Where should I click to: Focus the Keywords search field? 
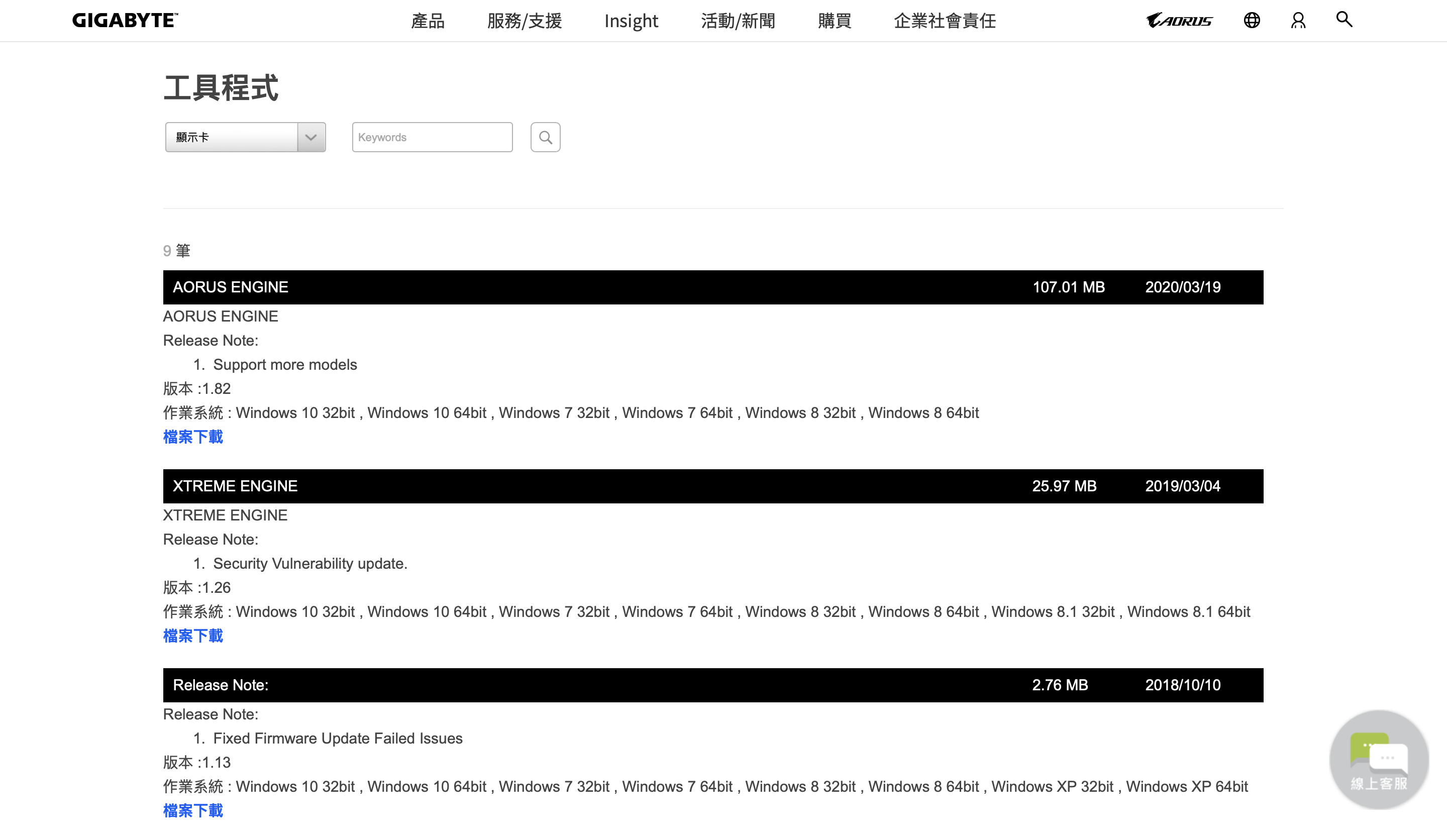[433, 137]
